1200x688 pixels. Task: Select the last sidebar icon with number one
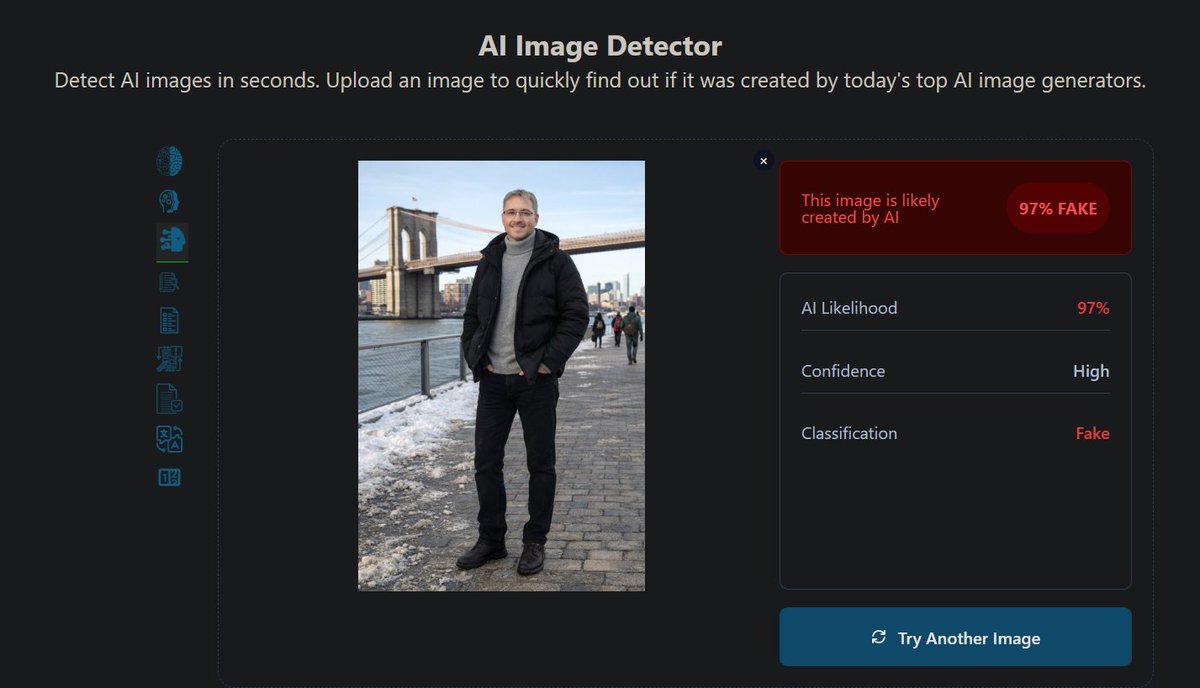click(169, 477)
